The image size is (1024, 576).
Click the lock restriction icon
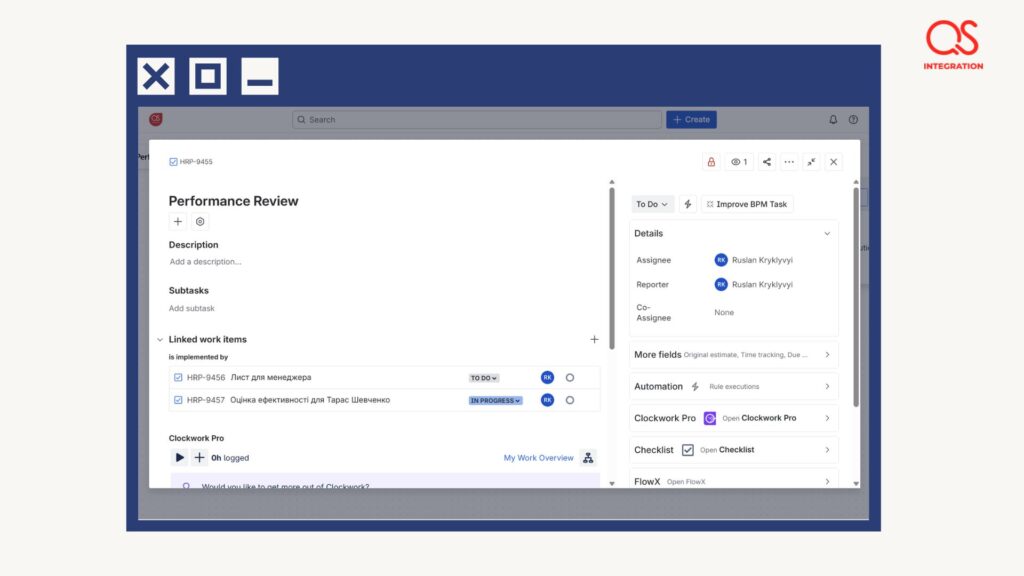tap(711, 162)
